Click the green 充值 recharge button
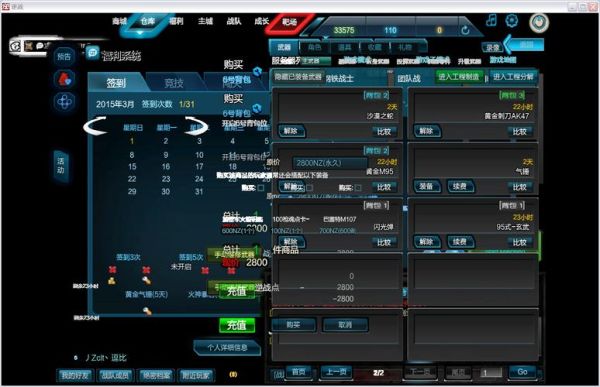600x387 pixels. 237,325
